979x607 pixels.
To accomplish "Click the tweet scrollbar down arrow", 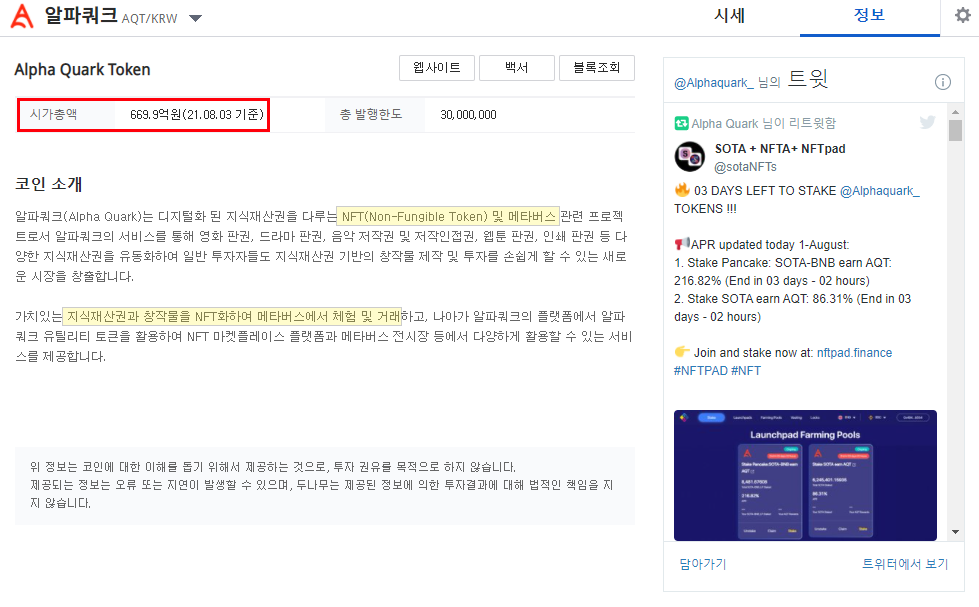I will tap(955, 532).
